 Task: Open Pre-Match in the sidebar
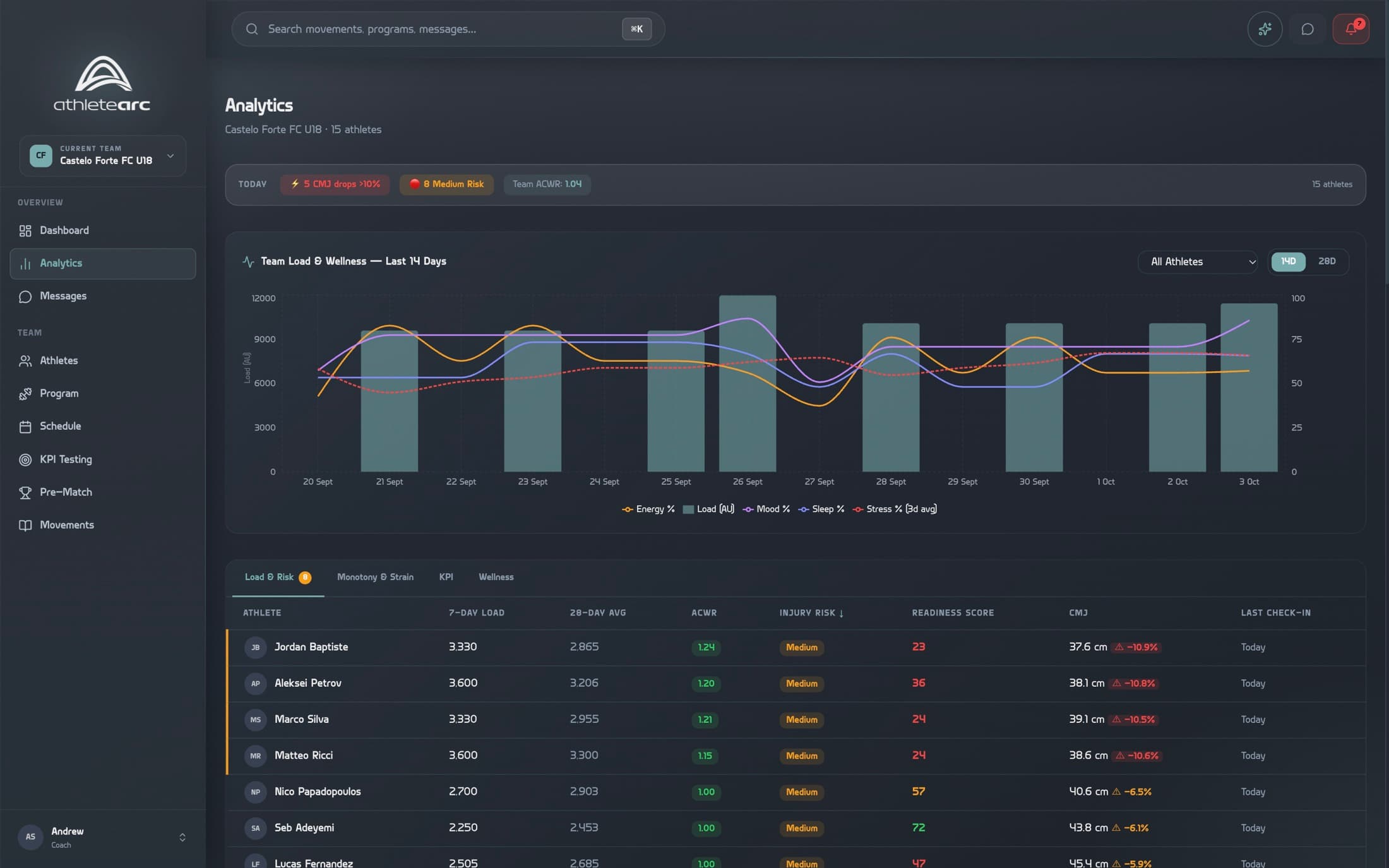click(x=102, y=492)
